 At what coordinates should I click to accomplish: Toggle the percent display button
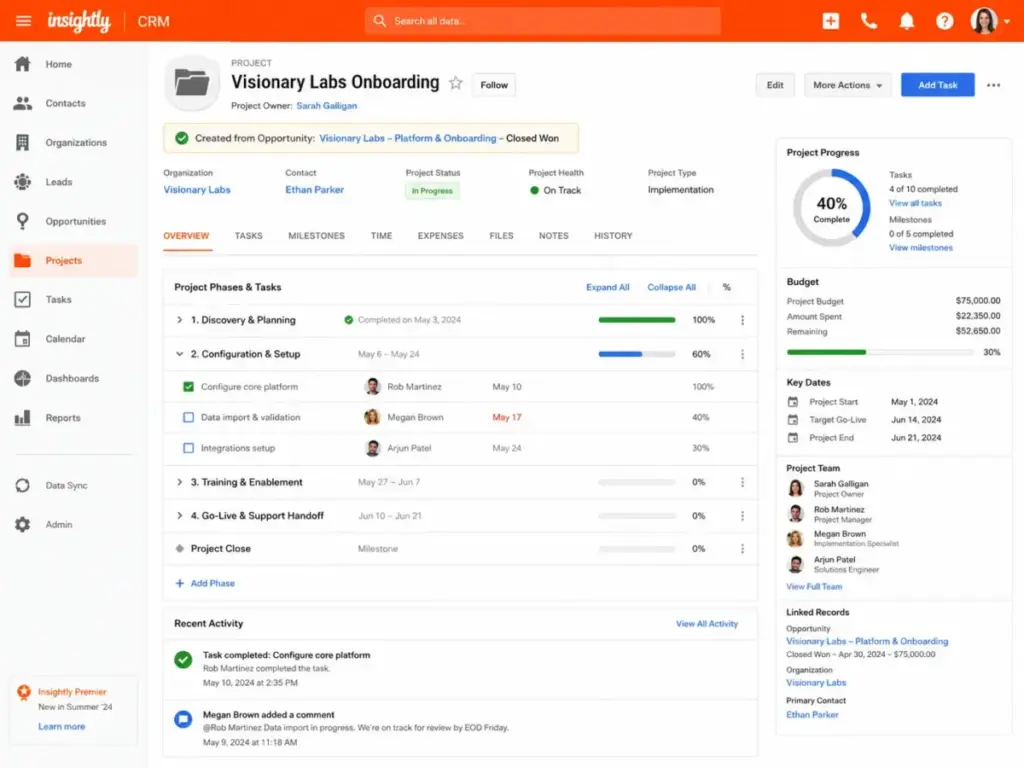[726, 287]
